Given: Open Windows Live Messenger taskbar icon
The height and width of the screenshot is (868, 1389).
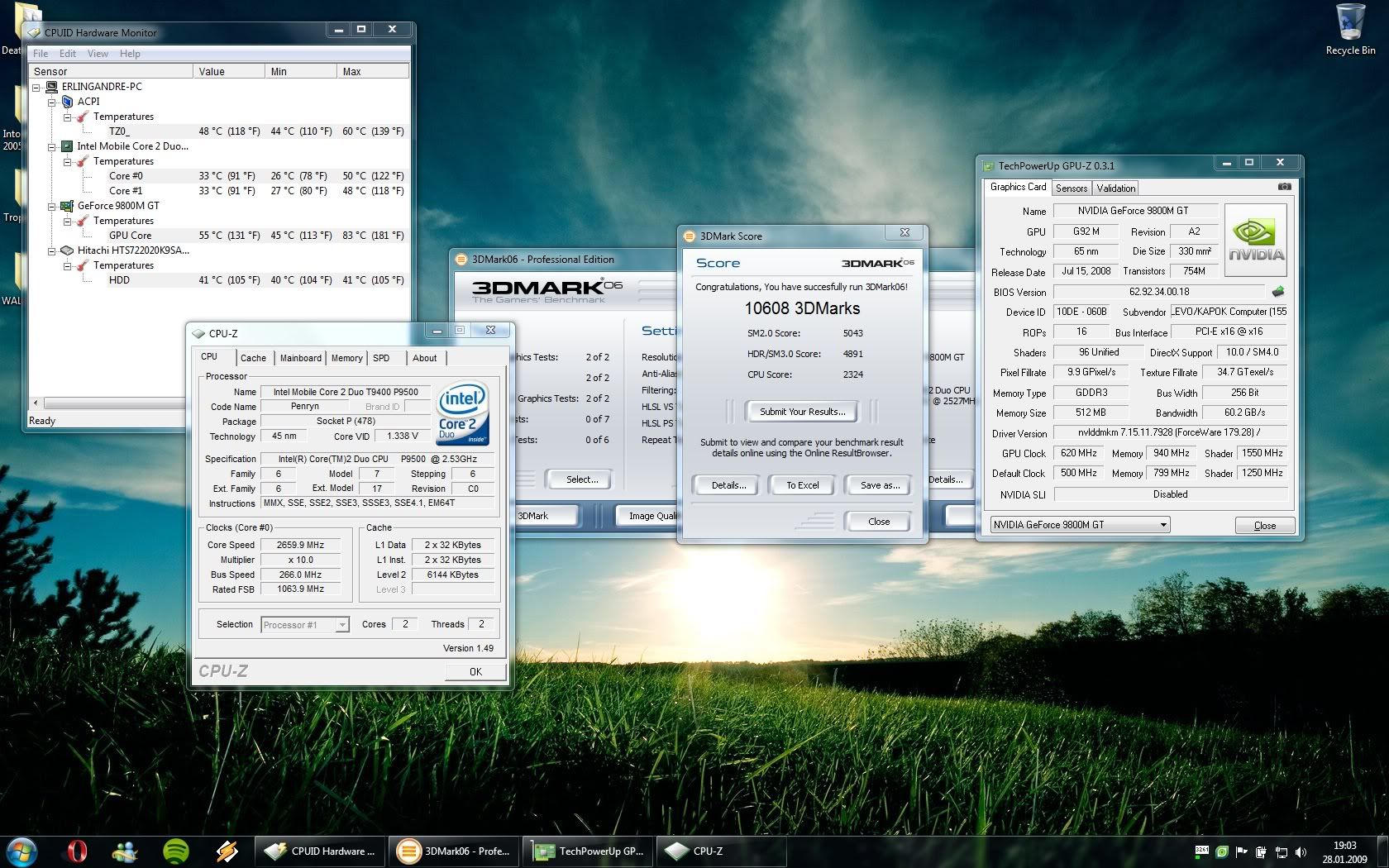Looking at the screenshot, I should pyautogui.click(x=126, y=851).
